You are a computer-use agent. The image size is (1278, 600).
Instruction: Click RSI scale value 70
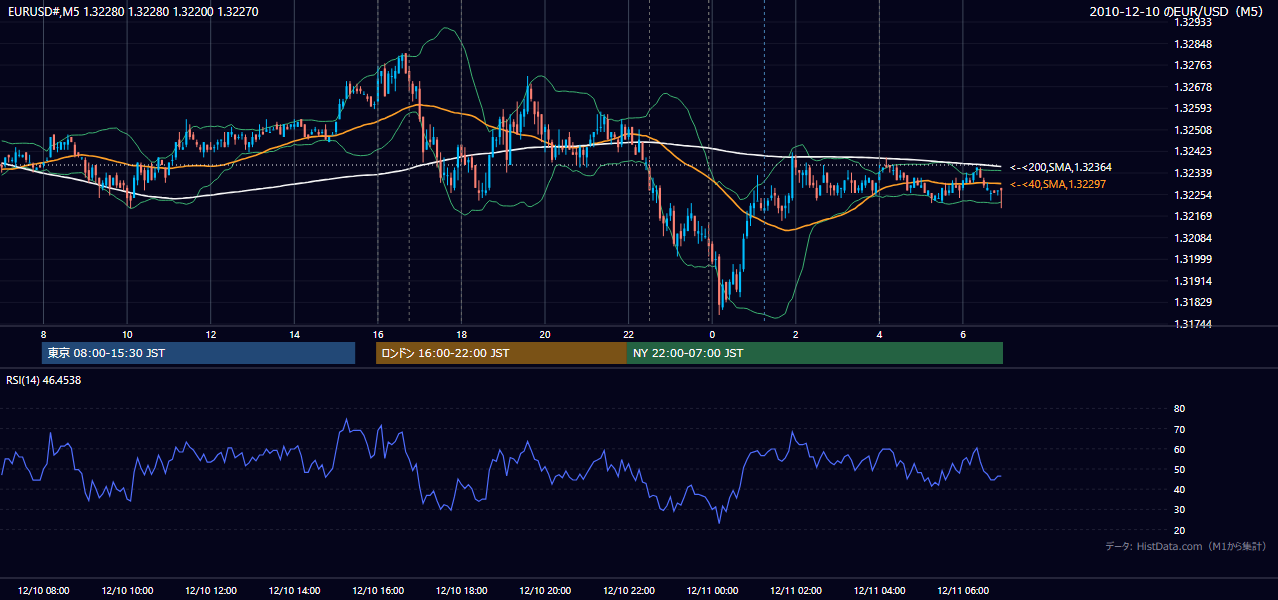pyautogui.click(x=1180, y=429)
